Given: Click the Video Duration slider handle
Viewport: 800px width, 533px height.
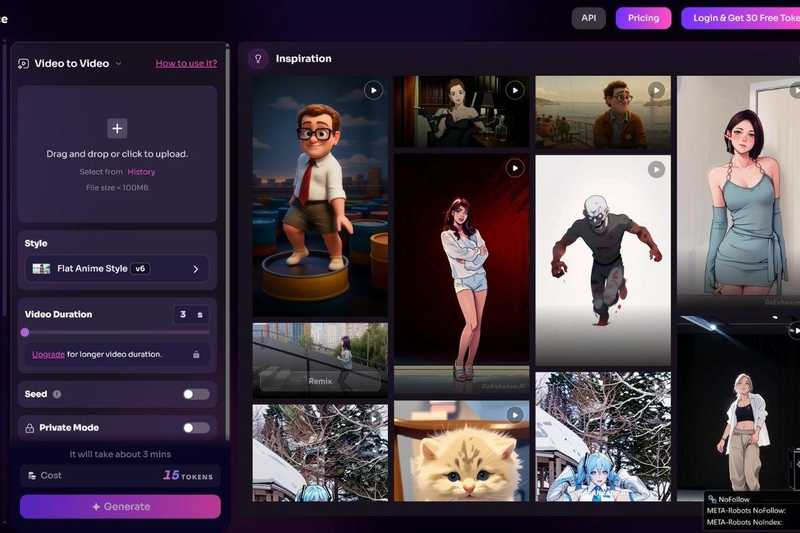Looking at the screenshot, I should click(25, 333).
